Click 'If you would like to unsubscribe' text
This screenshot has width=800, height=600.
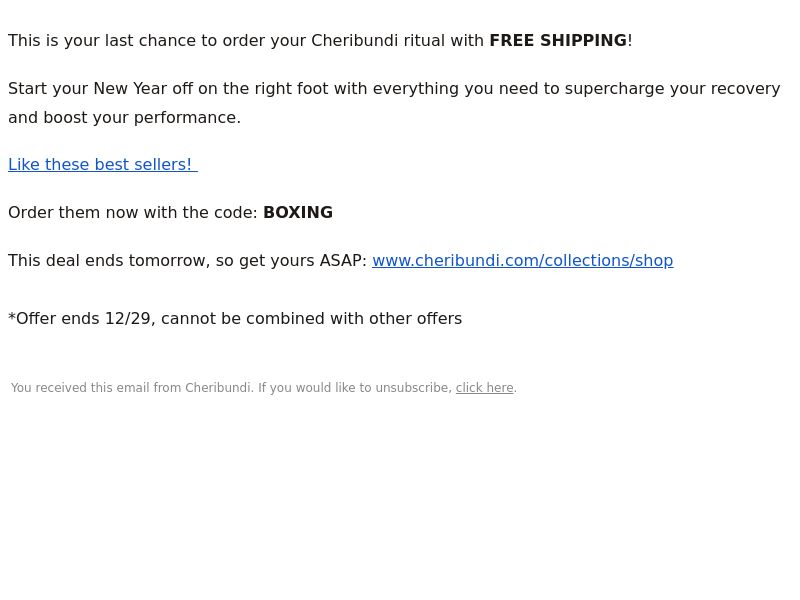click(x=355, y=388)
